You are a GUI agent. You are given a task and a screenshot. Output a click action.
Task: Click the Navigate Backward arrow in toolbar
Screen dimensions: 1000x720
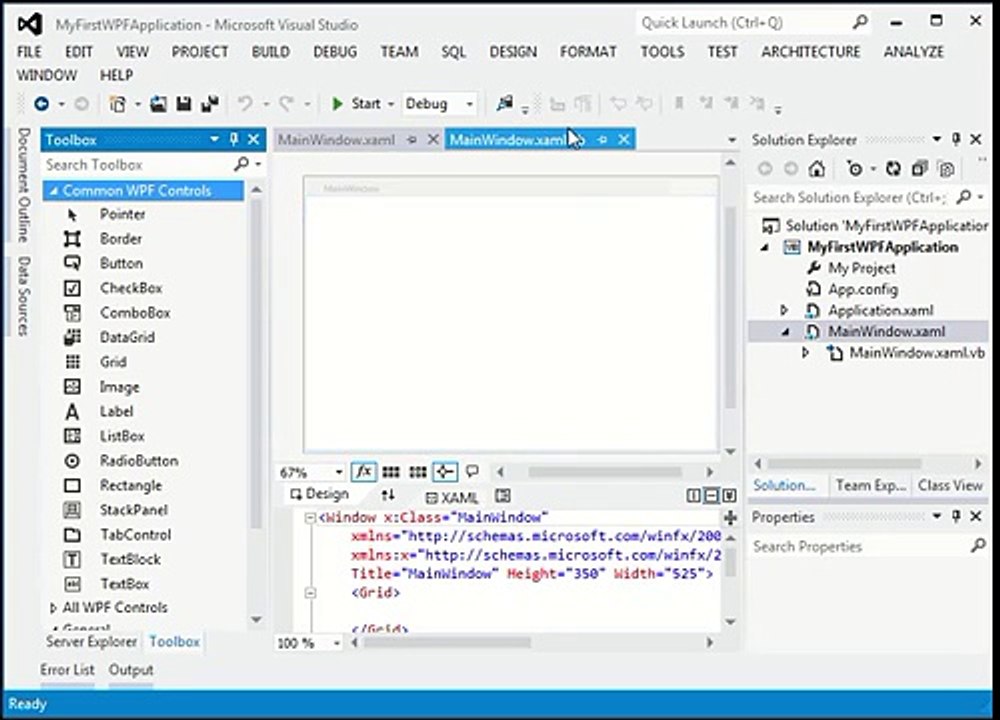tap(41, 103)
